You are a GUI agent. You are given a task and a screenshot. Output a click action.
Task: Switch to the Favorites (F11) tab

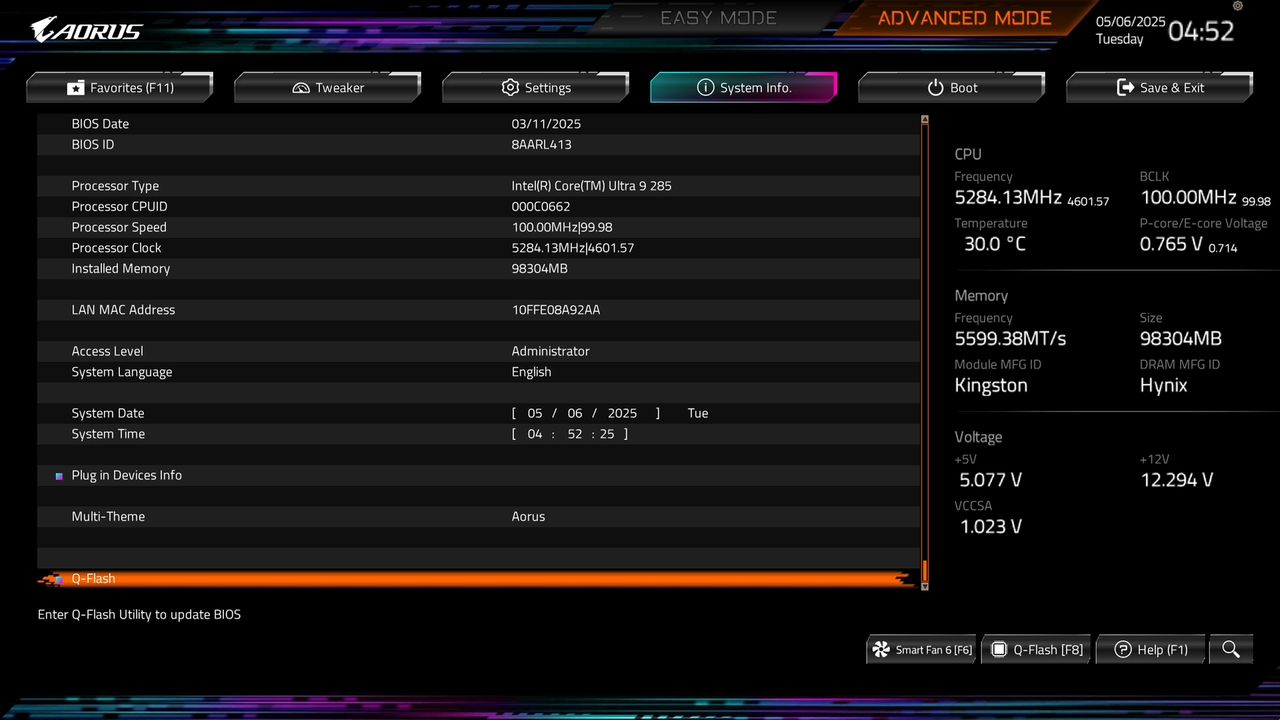click(119, 87)
